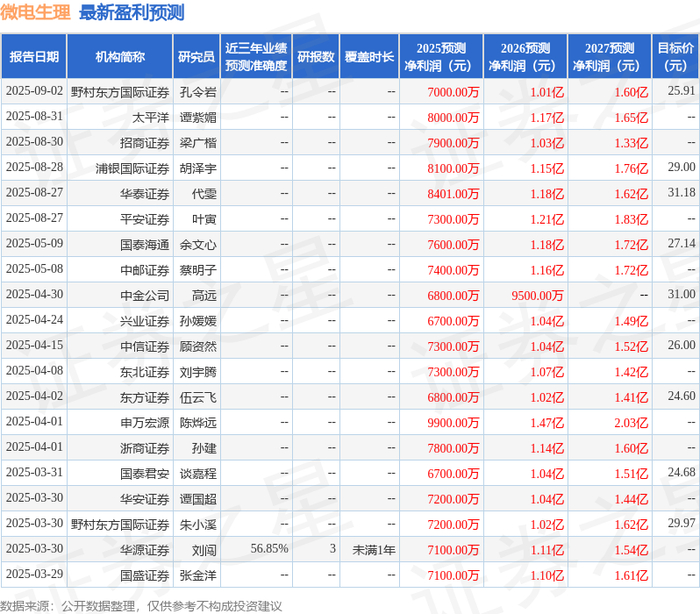Click analyst name 朱小溪
The height and width of the screenshot is (614, 700).
198,525
